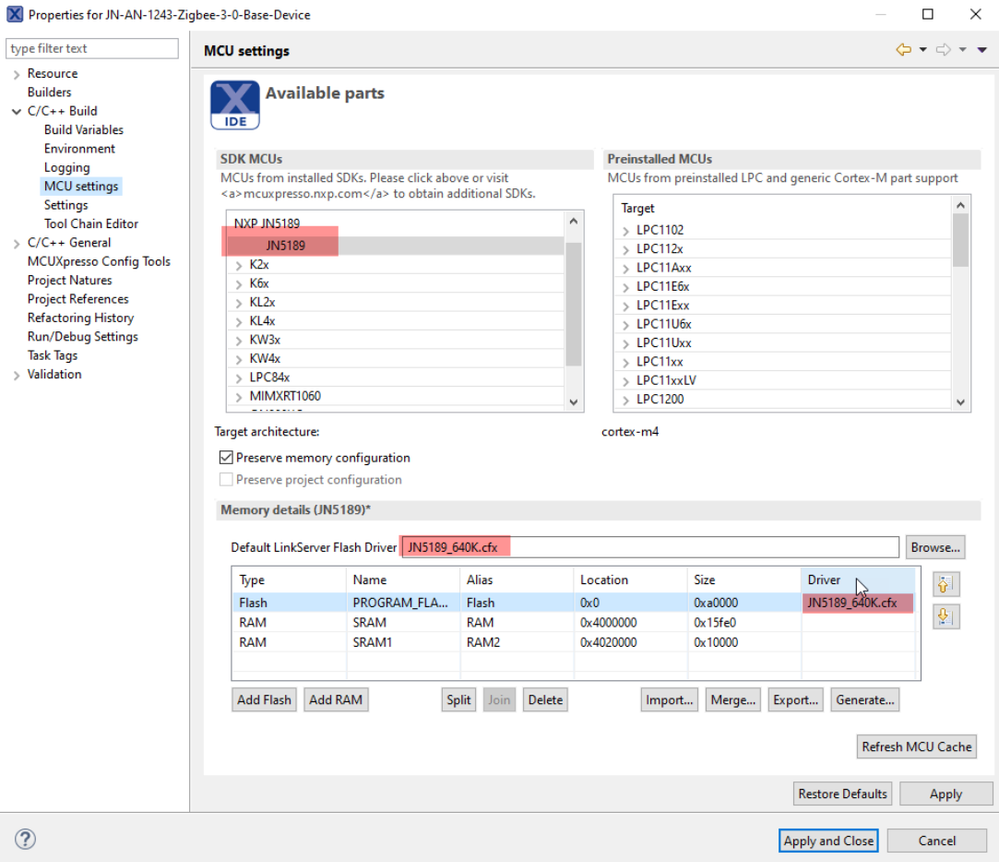Screen dimensions: 999x862
Task: Collapse the C/C++ Build tree node
Action: tap(17, 111)
